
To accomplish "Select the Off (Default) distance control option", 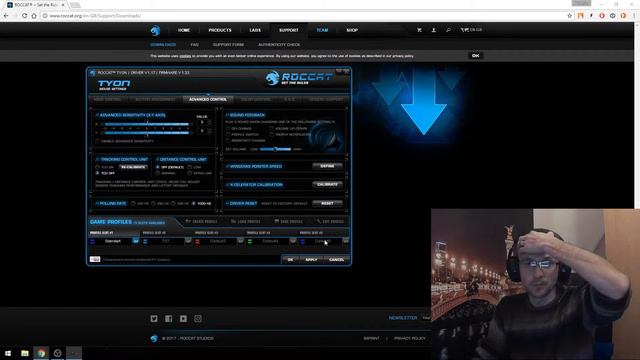I will pos(158,167).
